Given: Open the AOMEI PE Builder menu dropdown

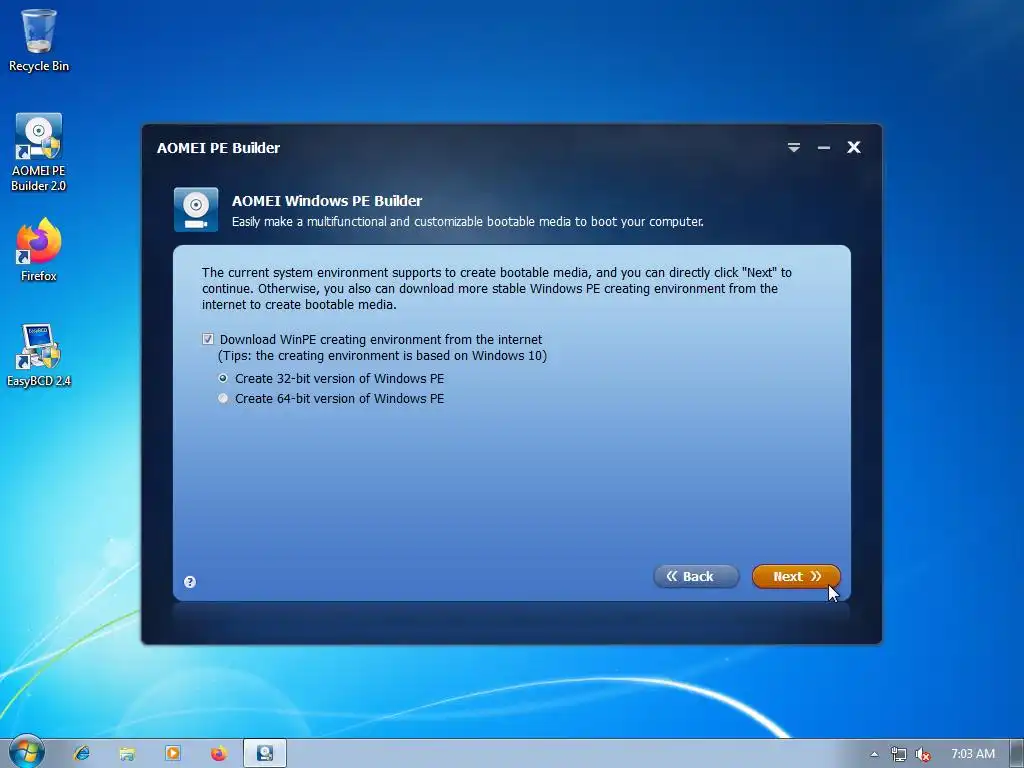Looking at the screenshot, I should 793,148.
